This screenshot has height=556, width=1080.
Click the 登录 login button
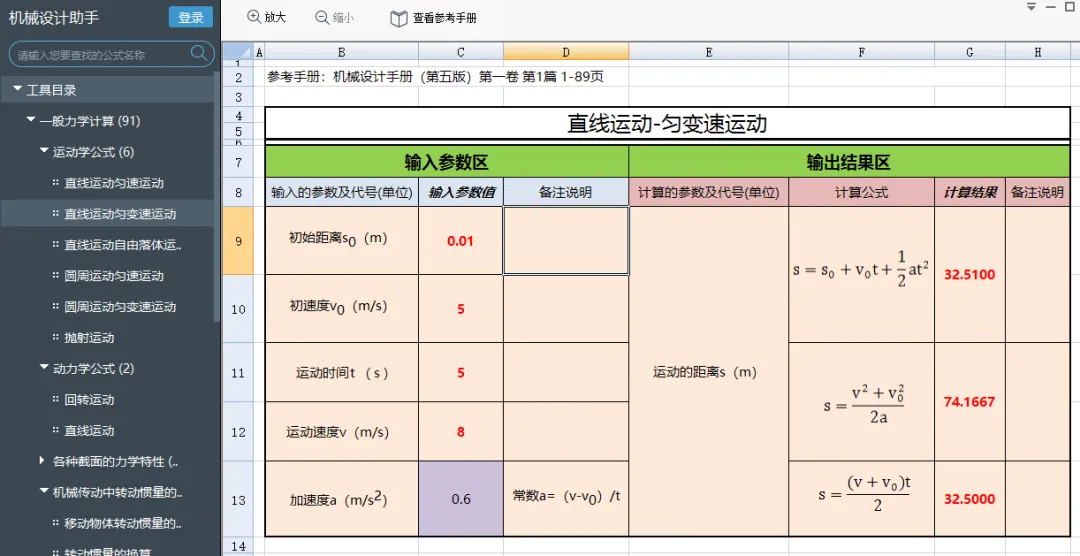pyautogui.click(x=191, y=17)
